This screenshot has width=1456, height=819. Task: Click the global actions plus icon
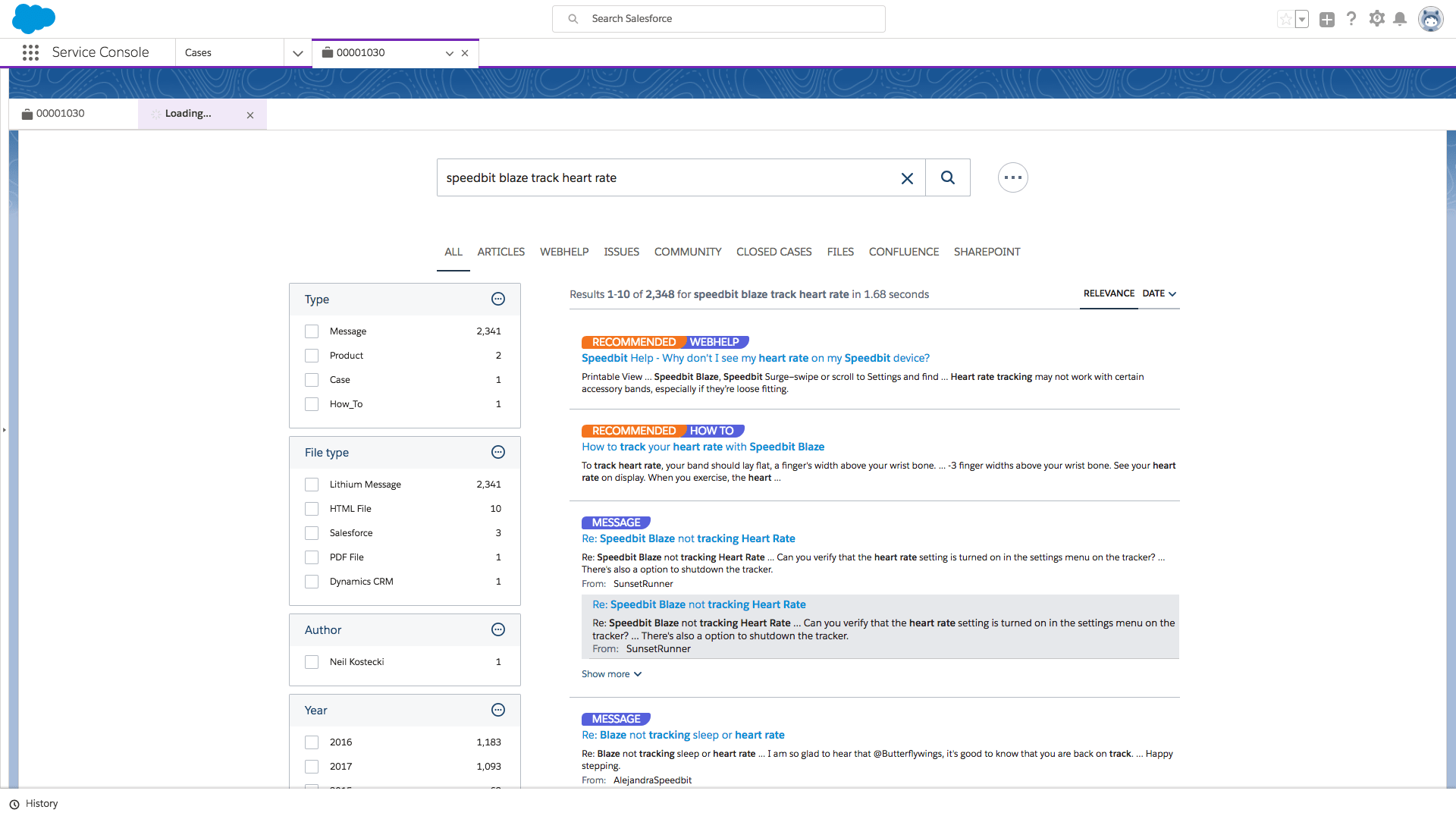[x=1326, y=20]
